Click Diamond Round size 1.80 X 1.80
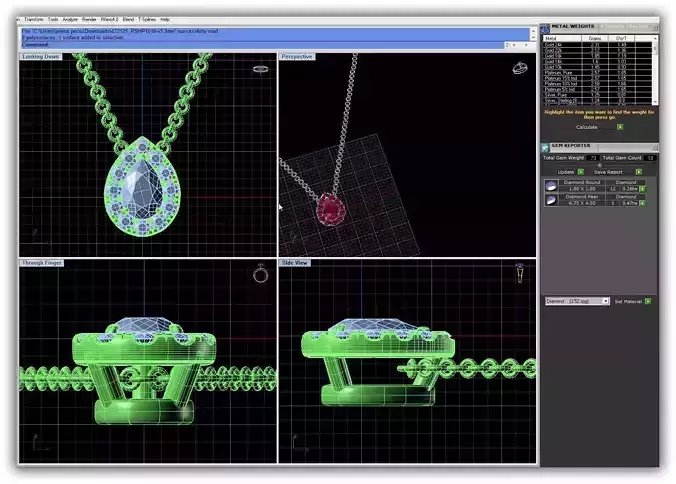The image size is (676, 484). [x=582, y=189]
